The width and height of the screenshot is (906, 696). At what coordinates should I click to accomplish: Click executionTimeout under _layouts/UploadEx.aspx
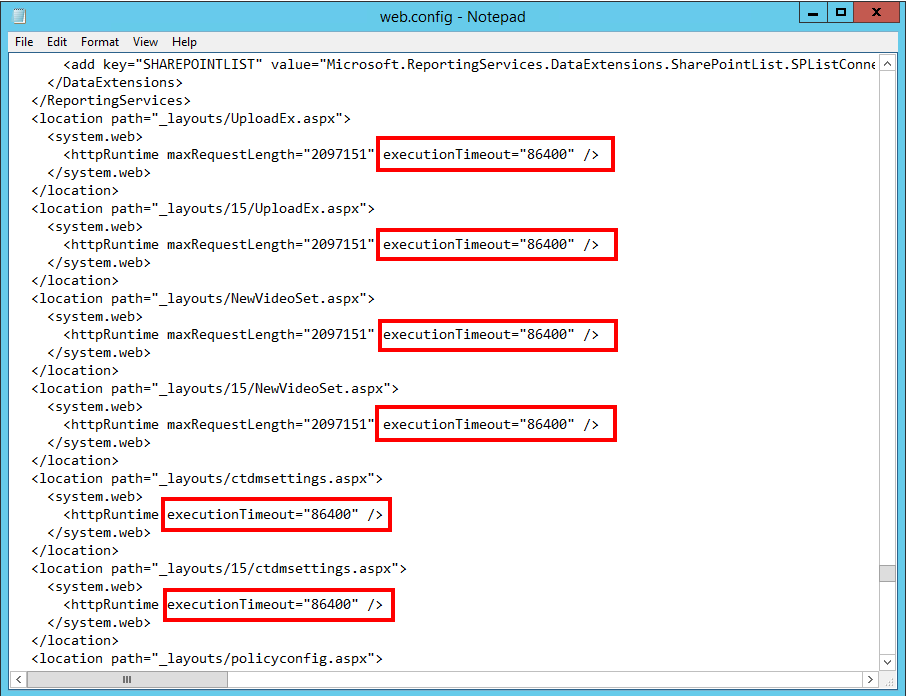coord(479,155)
